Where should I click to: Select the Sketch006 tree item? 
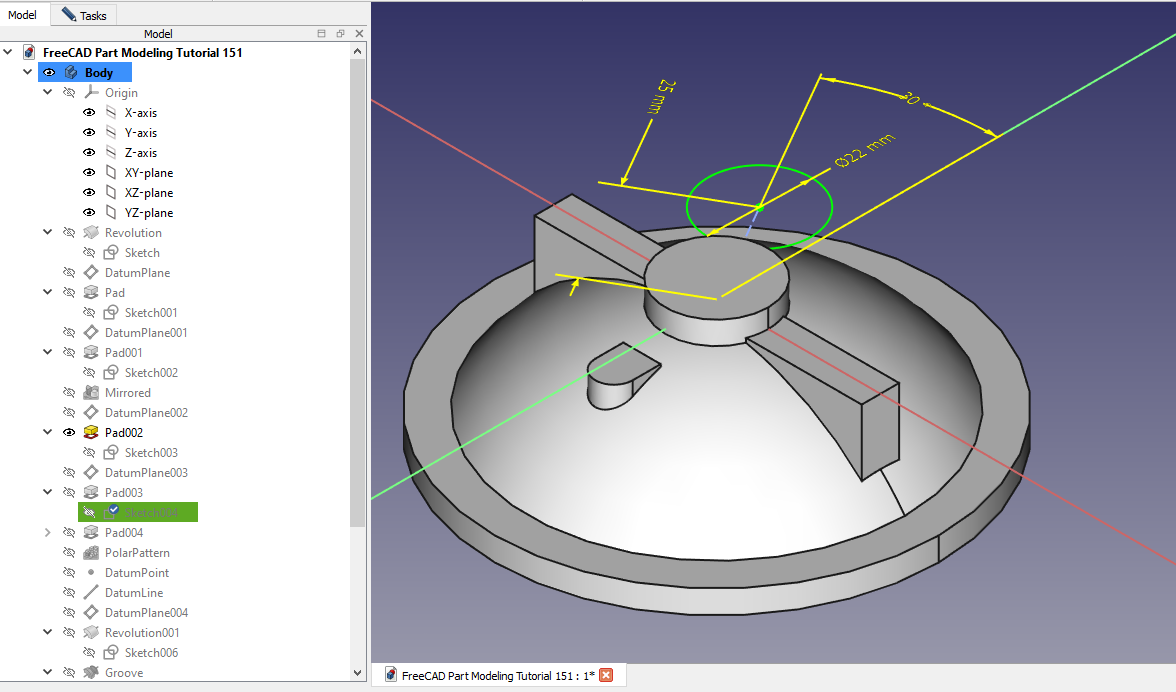pos(151,653)
